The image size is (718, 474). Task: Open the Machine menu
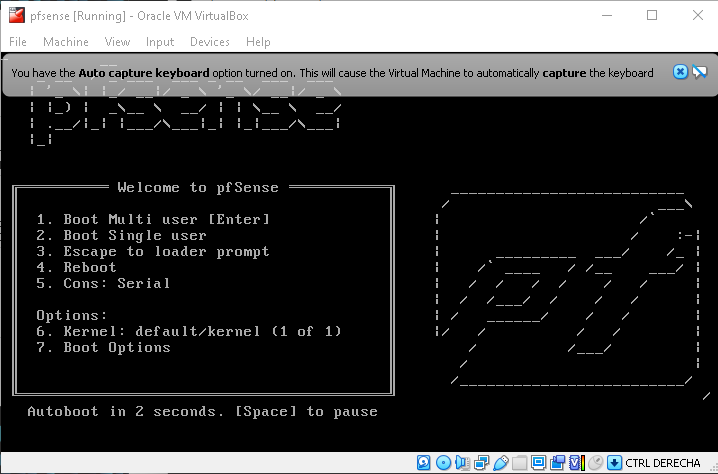point(65,42)
